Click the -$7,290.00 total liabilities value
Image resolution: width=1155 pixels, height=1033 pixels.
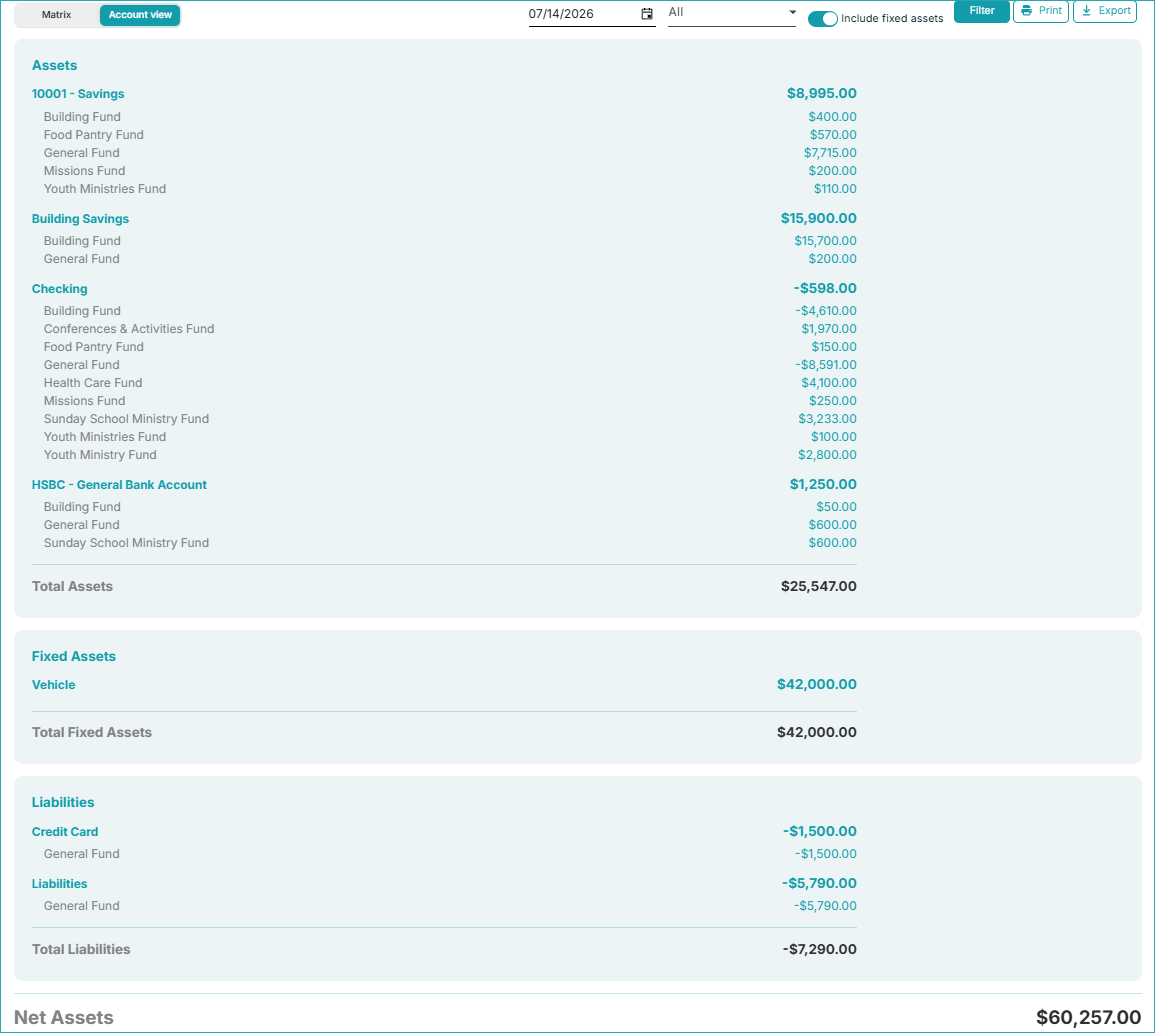[x=819, y=949]
